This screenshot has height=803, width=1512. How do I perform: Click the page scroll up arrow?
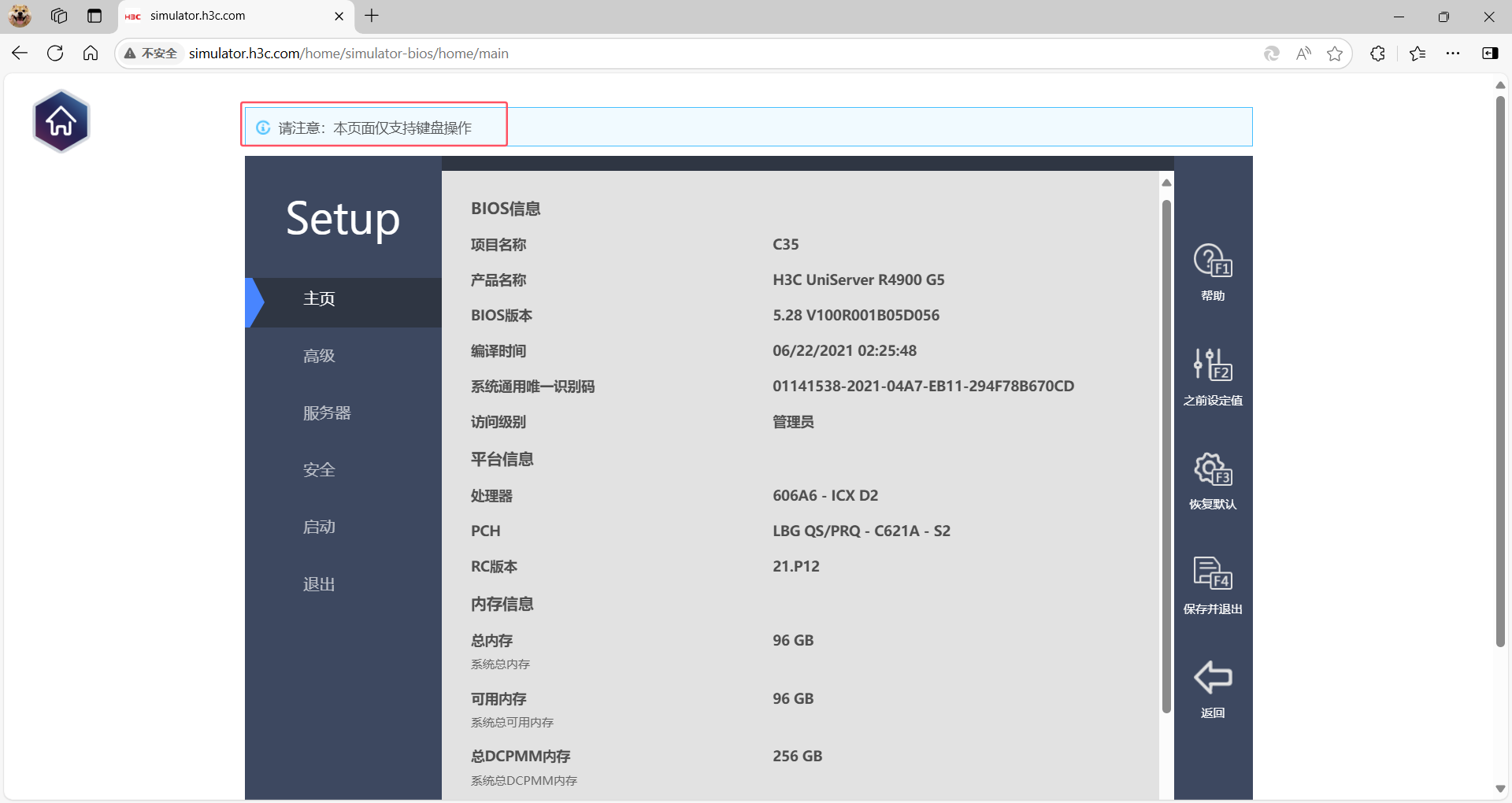[1500, 85]
